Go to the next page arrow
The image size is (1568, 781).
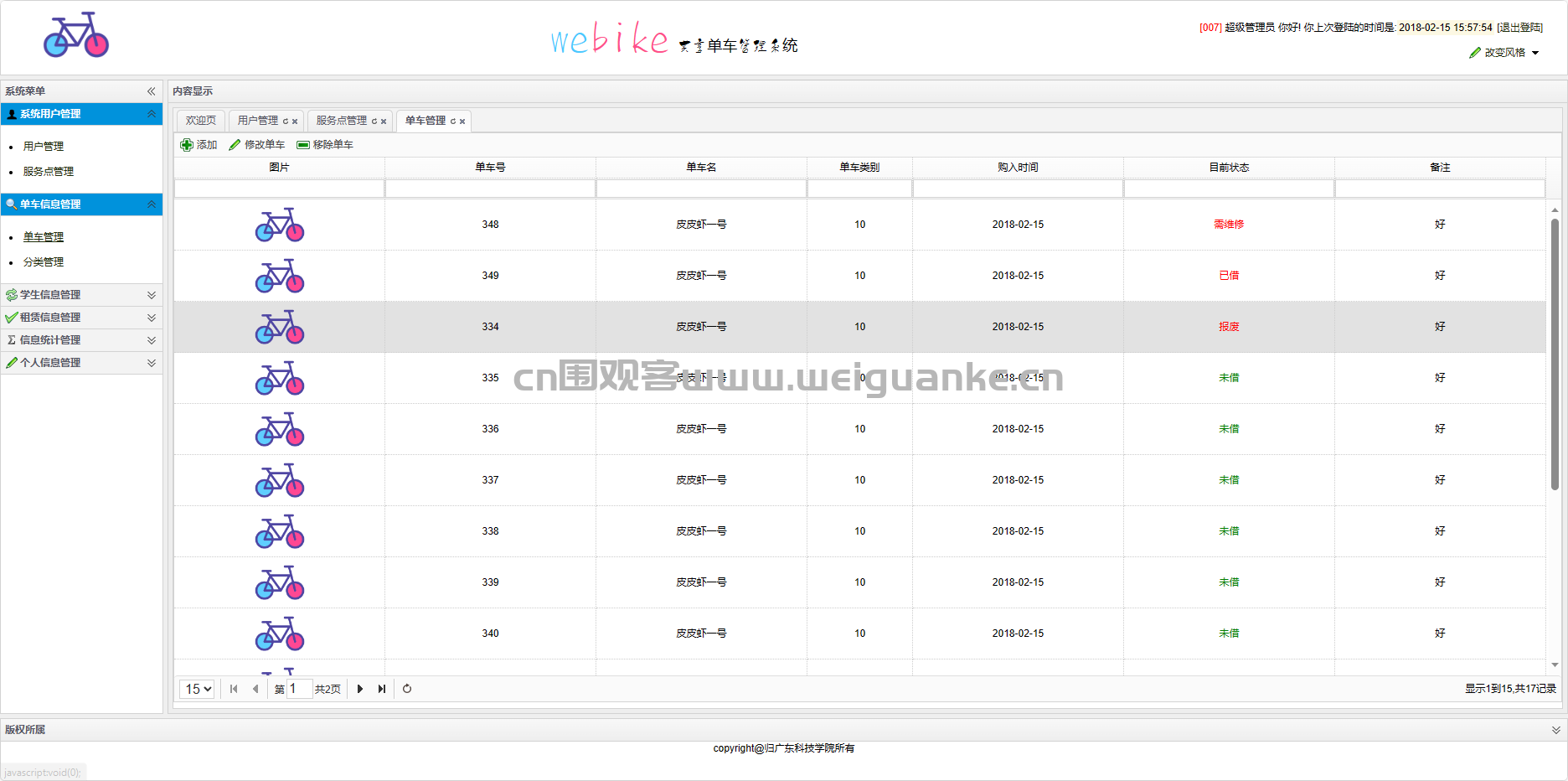pos(360,689)
